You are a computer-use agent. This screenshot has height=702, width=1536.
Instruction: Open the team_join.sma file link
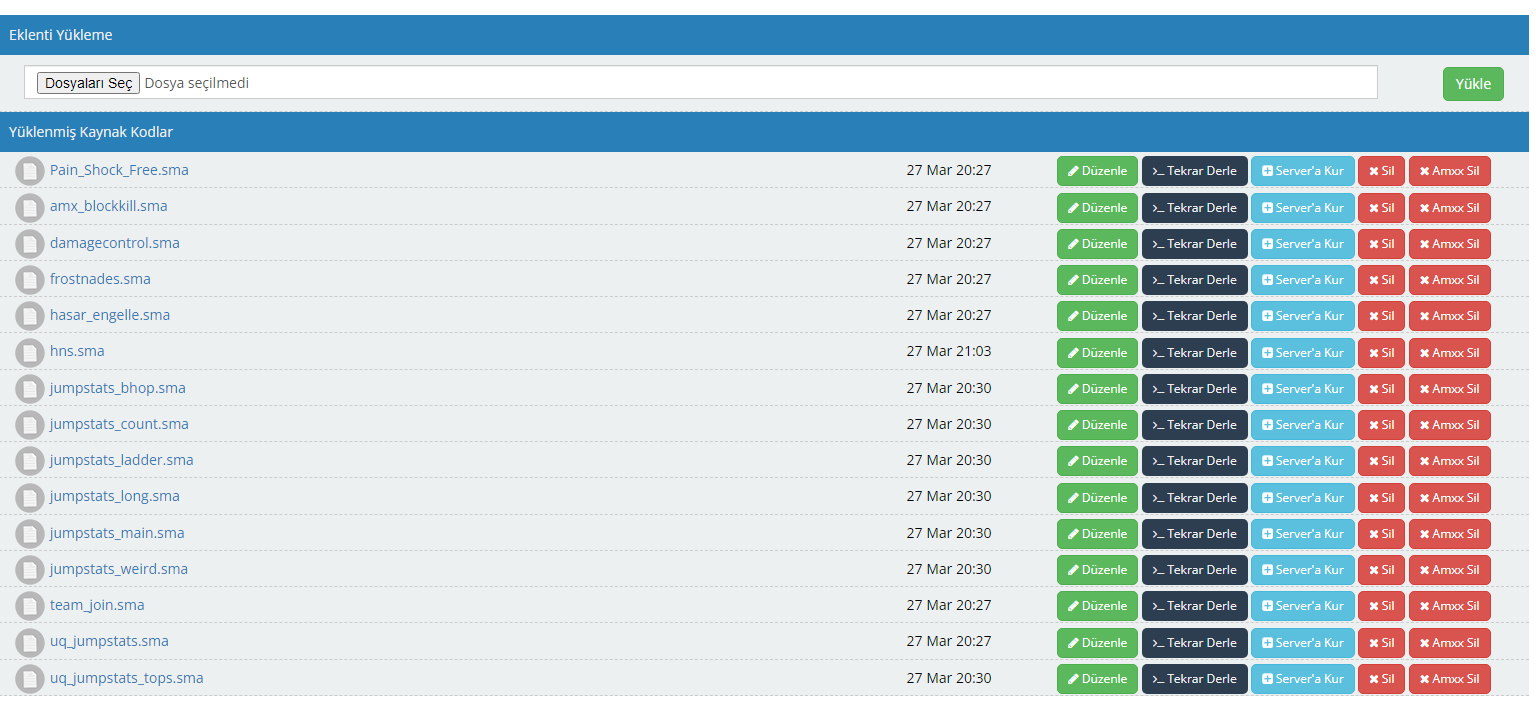point(97,604)
